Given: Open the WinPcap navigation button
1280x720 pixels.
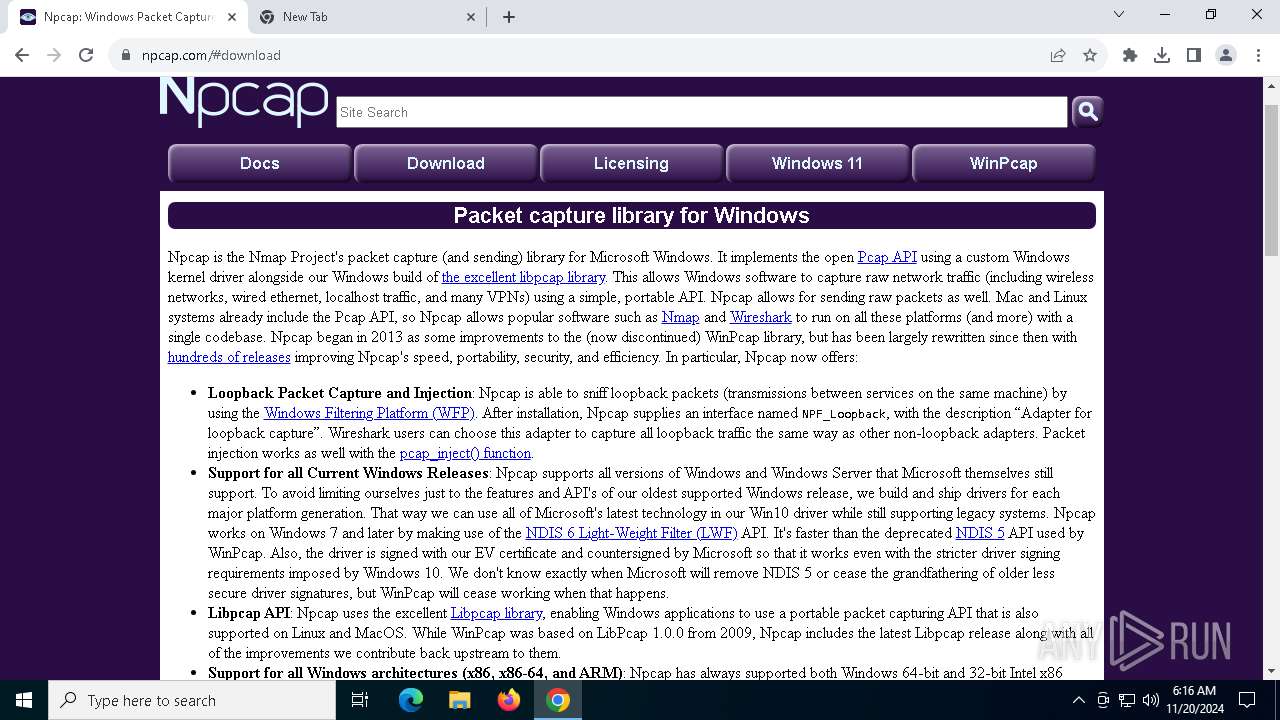Looking at the screenshot, I should pos(1003,163).
